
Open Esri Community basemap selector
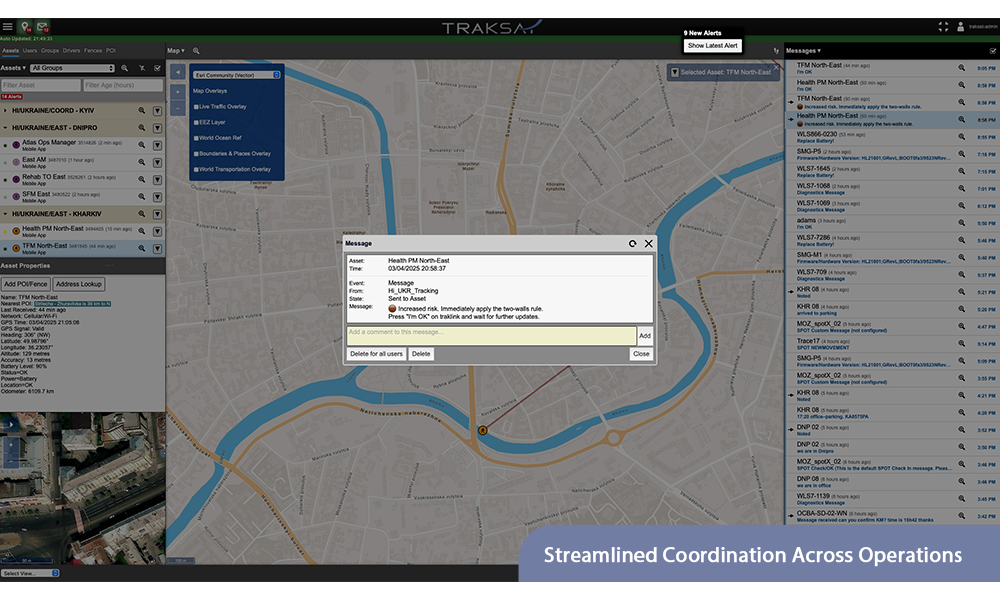(x=236, y=74)
